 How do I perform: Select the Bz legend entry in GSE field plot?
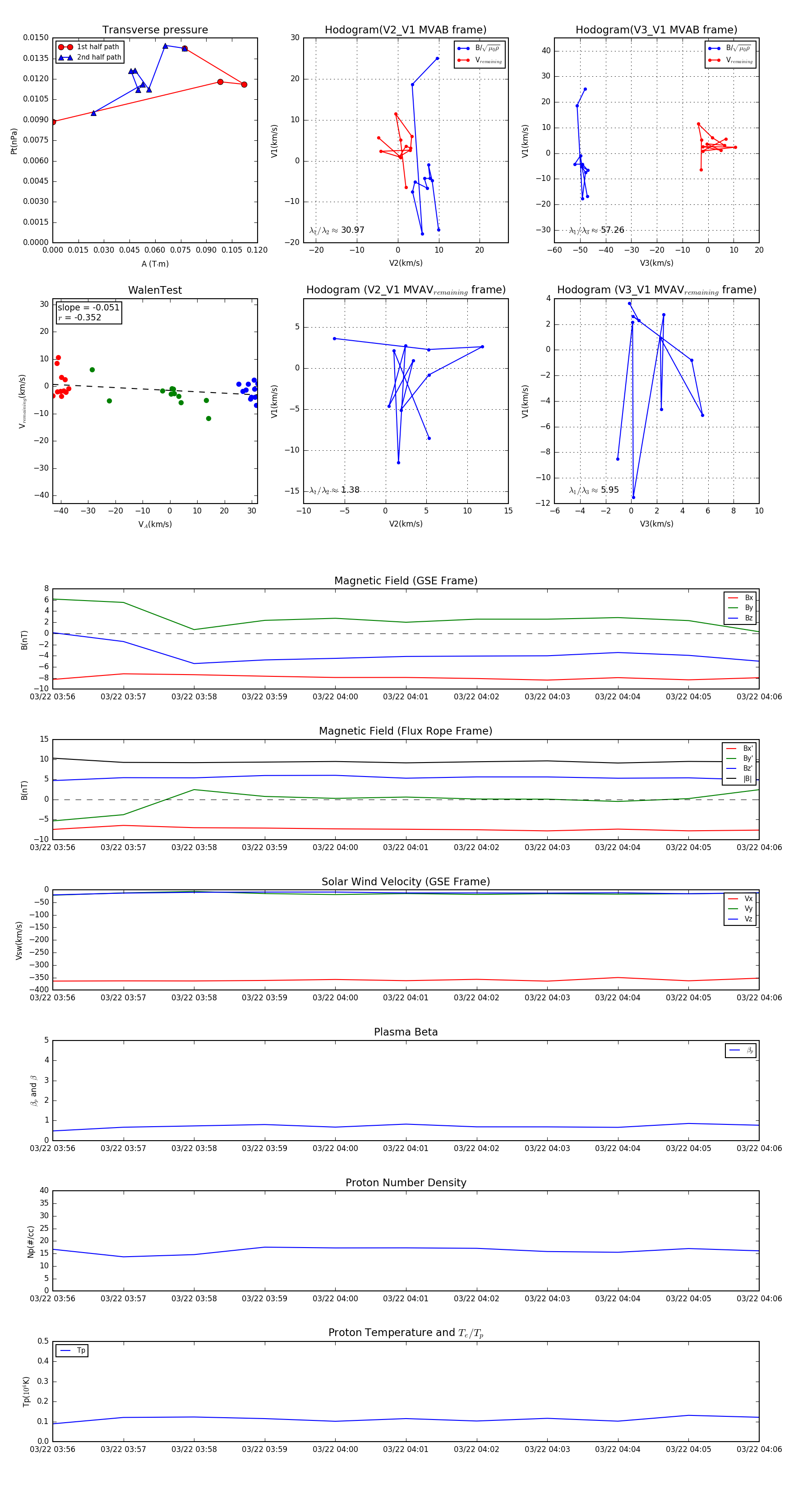(740, 619)
